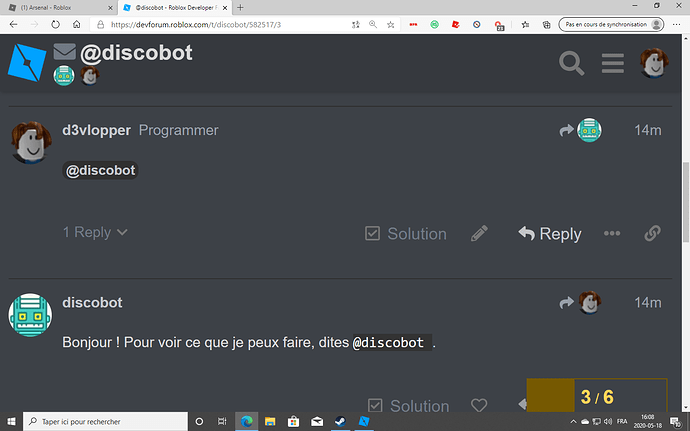Show more actions ellipsis on d3vlopper's post
The height and width of the screenshot is (431, 690).
(612, 233)
